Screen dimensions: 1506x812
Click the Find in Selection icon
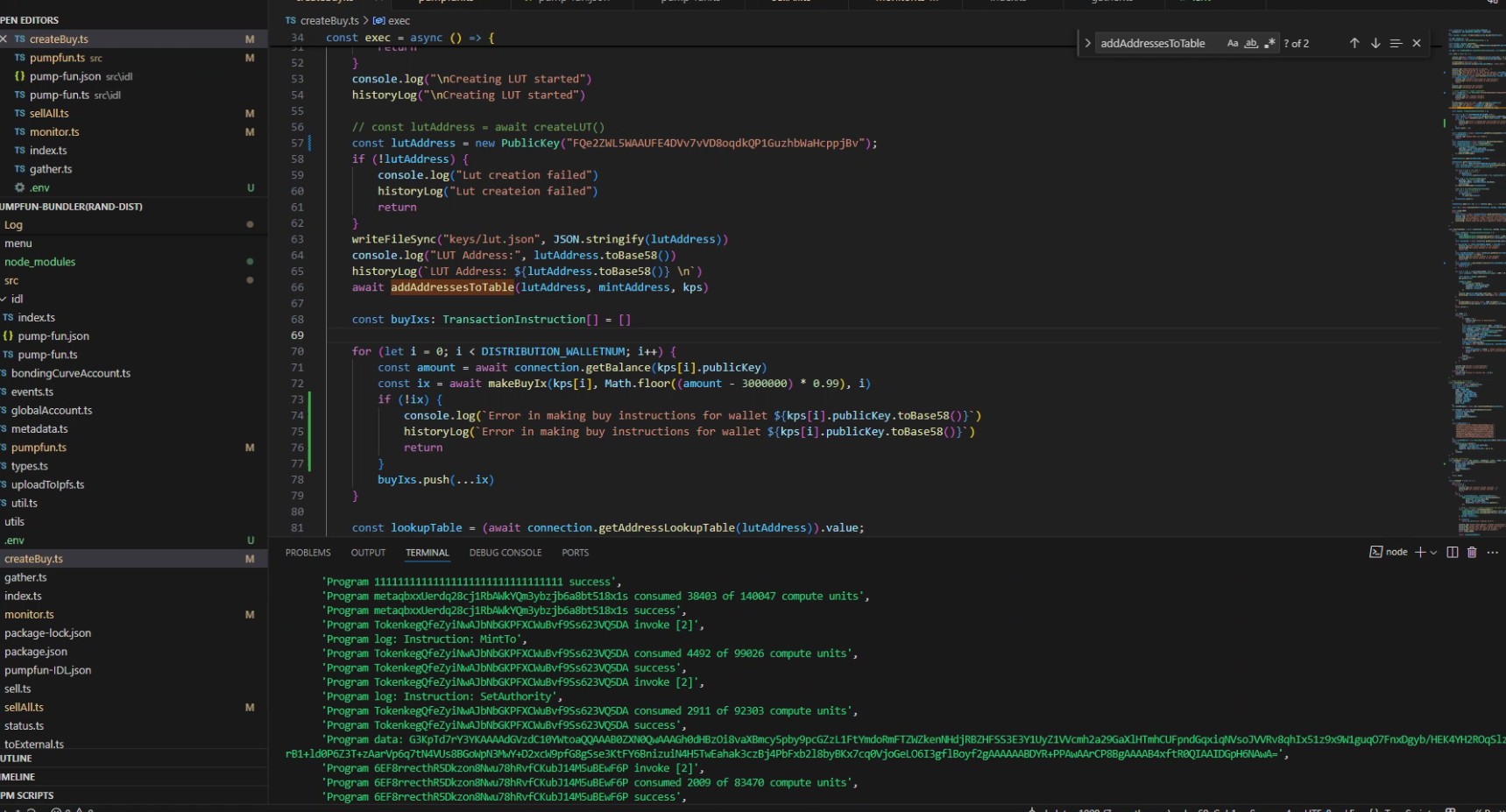pos(1396,43)
